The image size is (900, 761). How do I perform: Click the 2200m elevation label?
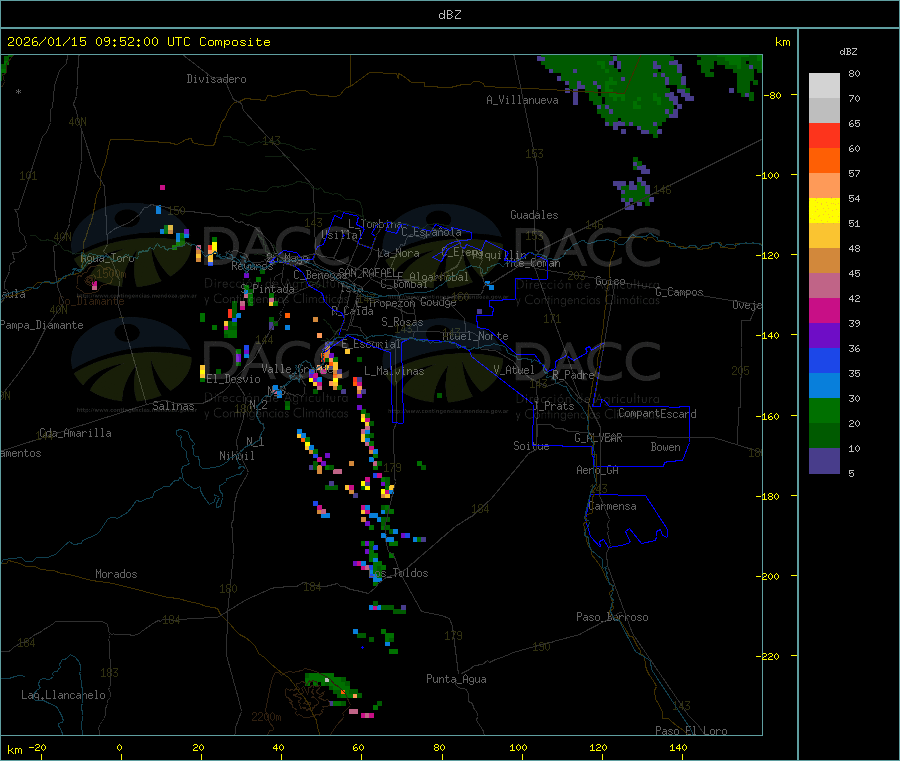[x=266, y=717]
